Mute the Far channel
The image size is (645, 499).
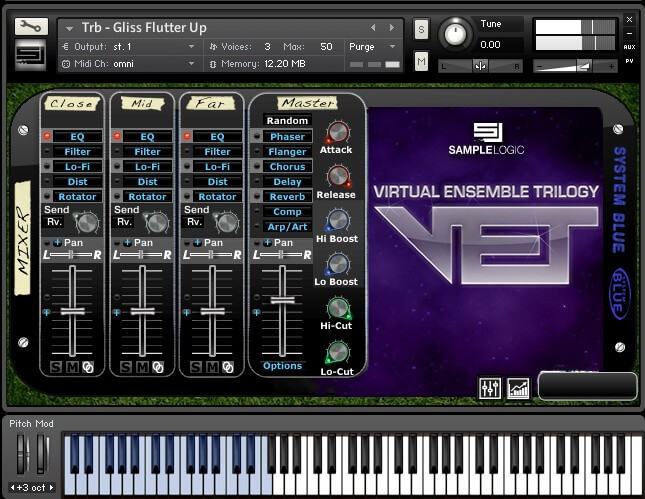point(212,367)
